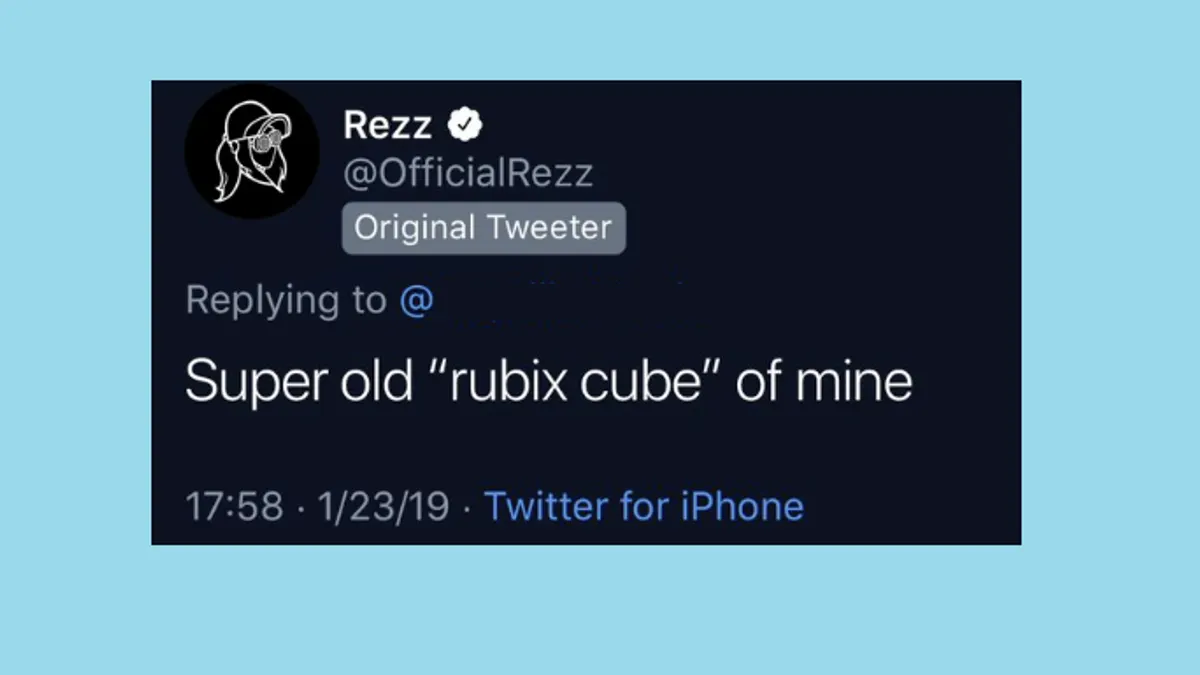Screen dimensions: 1200x675
Task: Open the Twitter for iPhone source link
Action: tap(644, 506)
